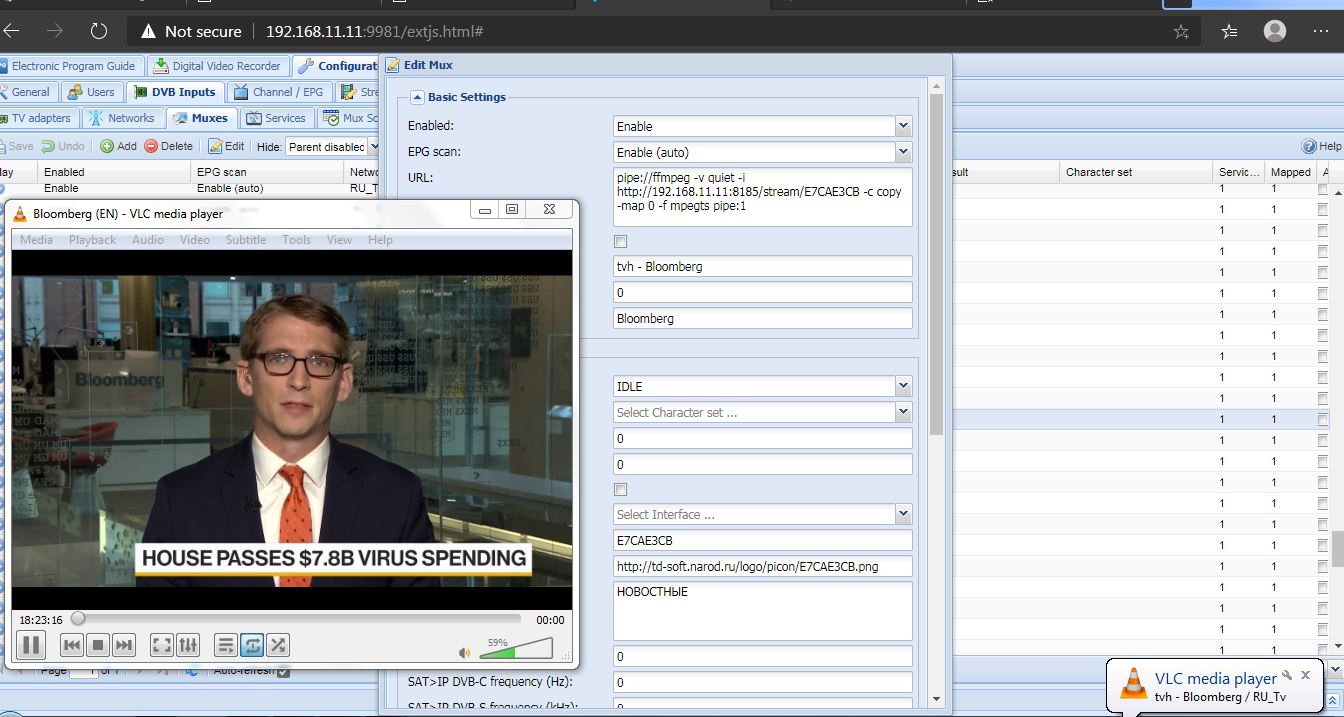Click into the URL pipe command field
This screenshot has width=1344, height=717.
click(762, 197)
